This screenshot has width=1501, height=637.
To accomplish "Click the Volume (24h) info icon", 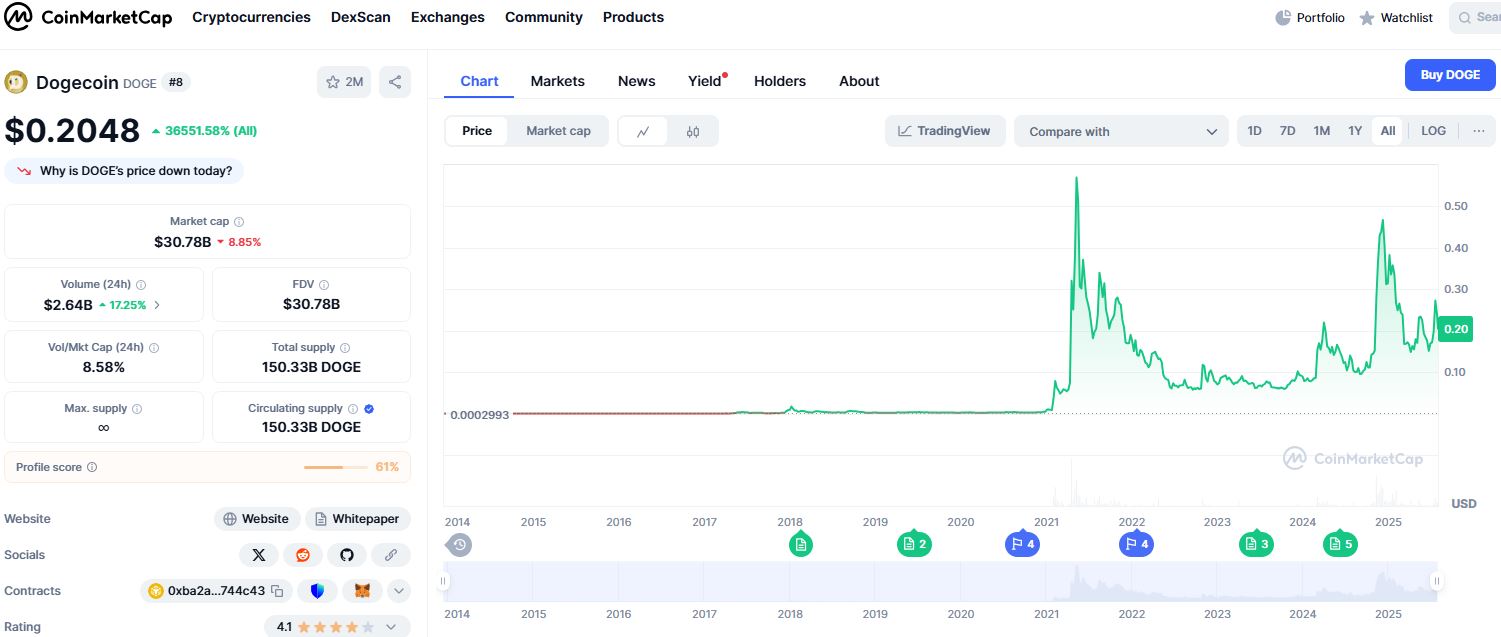I will 141,285.
